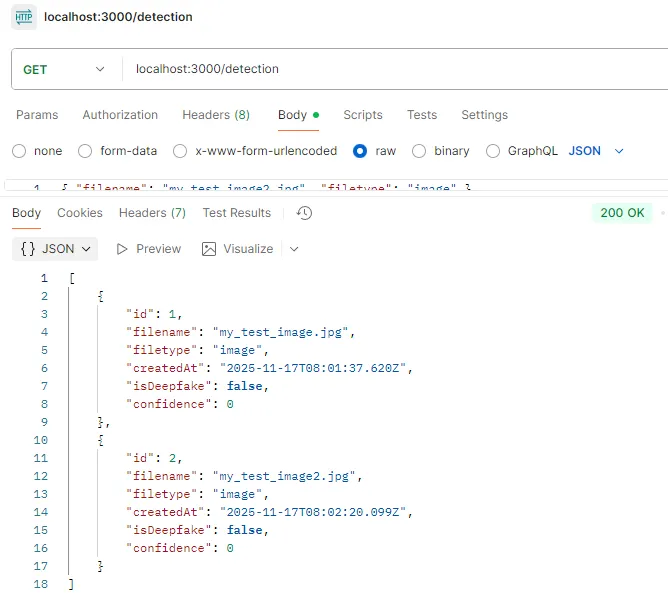
Task: Click the request URL input field
Action: 390,69
